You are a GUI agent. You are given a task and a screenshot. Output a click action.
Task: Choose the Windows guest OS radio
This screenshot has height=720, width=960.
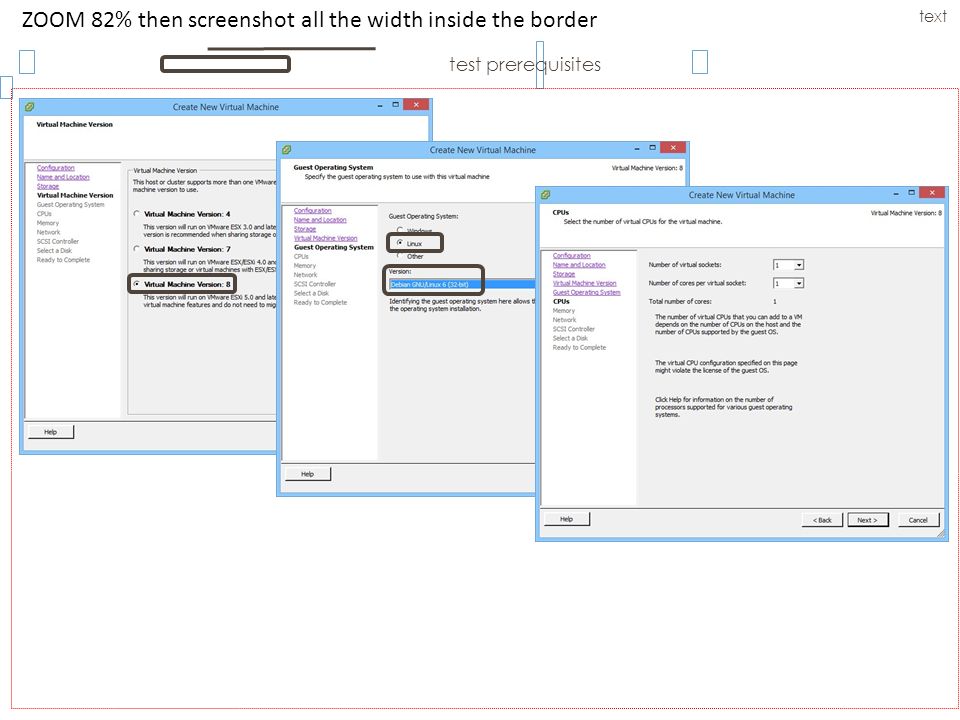400,230
